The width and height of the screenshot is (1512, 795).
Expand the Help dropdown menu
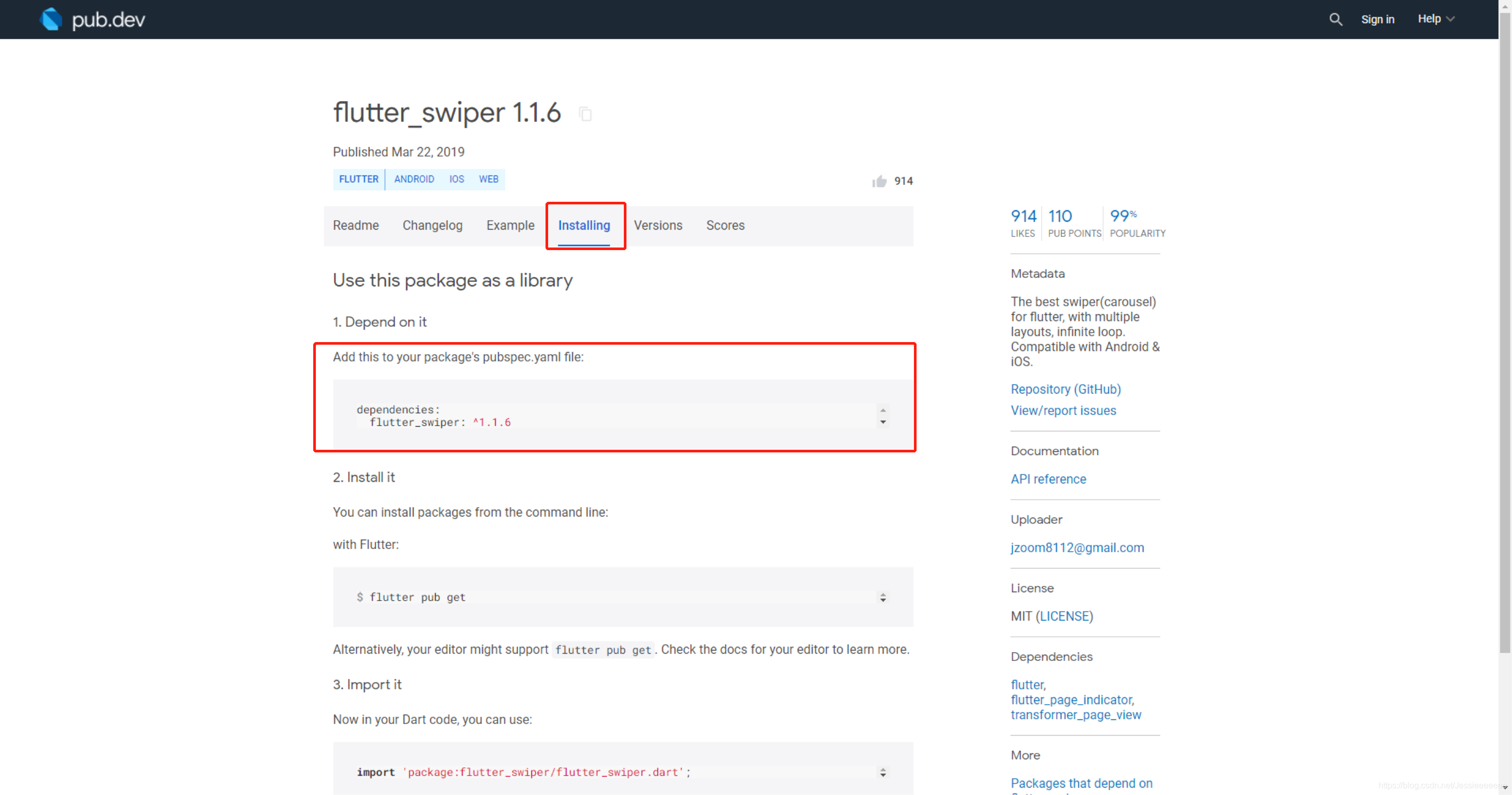1436,19
